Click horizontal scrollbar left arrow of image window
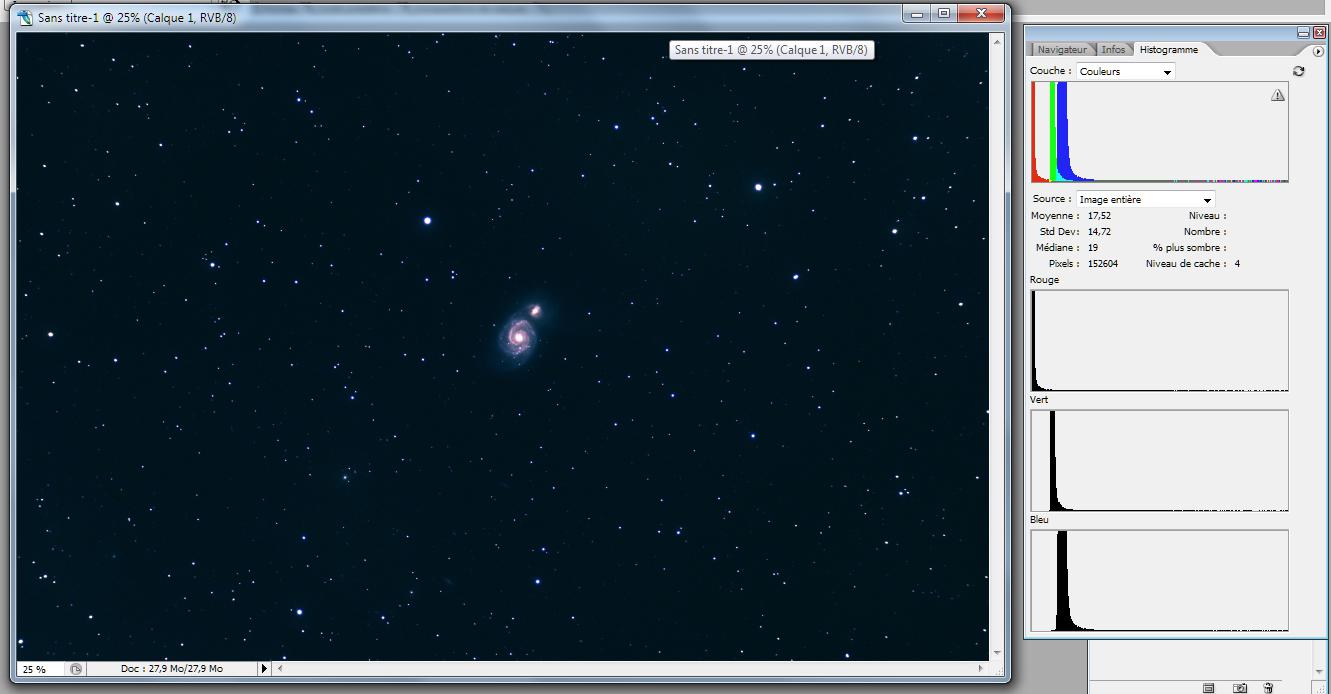 pos(280,669)
